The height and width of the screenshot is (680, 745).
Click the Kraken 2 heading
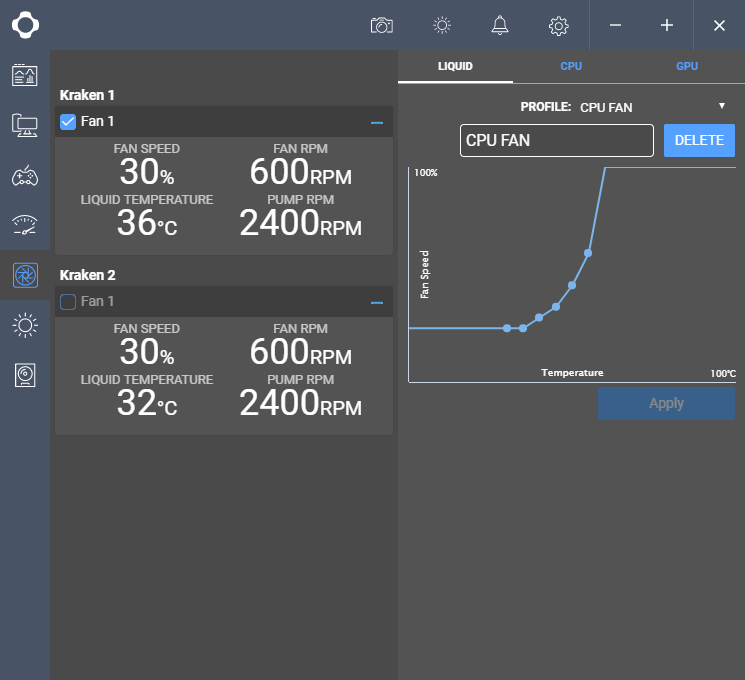(x=87, y=275)
